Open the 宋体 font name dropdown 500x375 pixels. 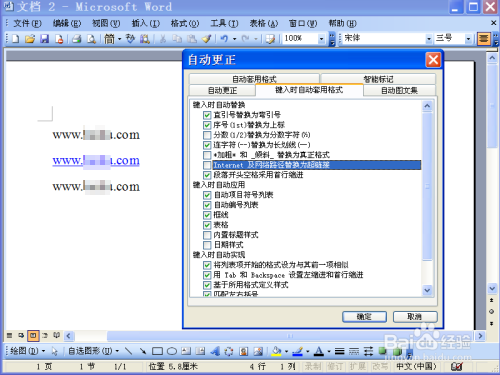[429, 39]
